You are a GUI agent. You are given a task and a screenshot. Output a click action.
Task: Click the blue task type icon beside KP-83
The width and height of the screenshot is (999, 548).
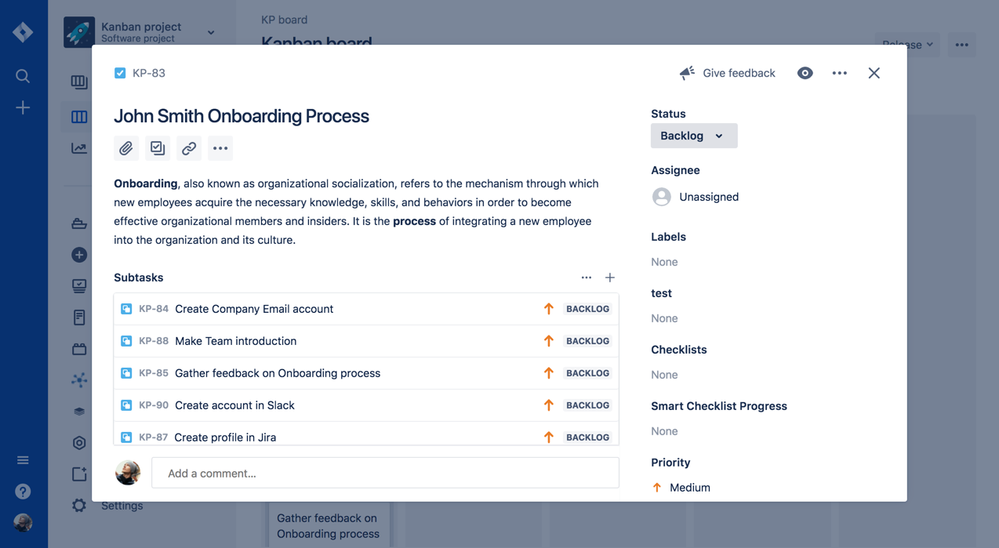120,73
